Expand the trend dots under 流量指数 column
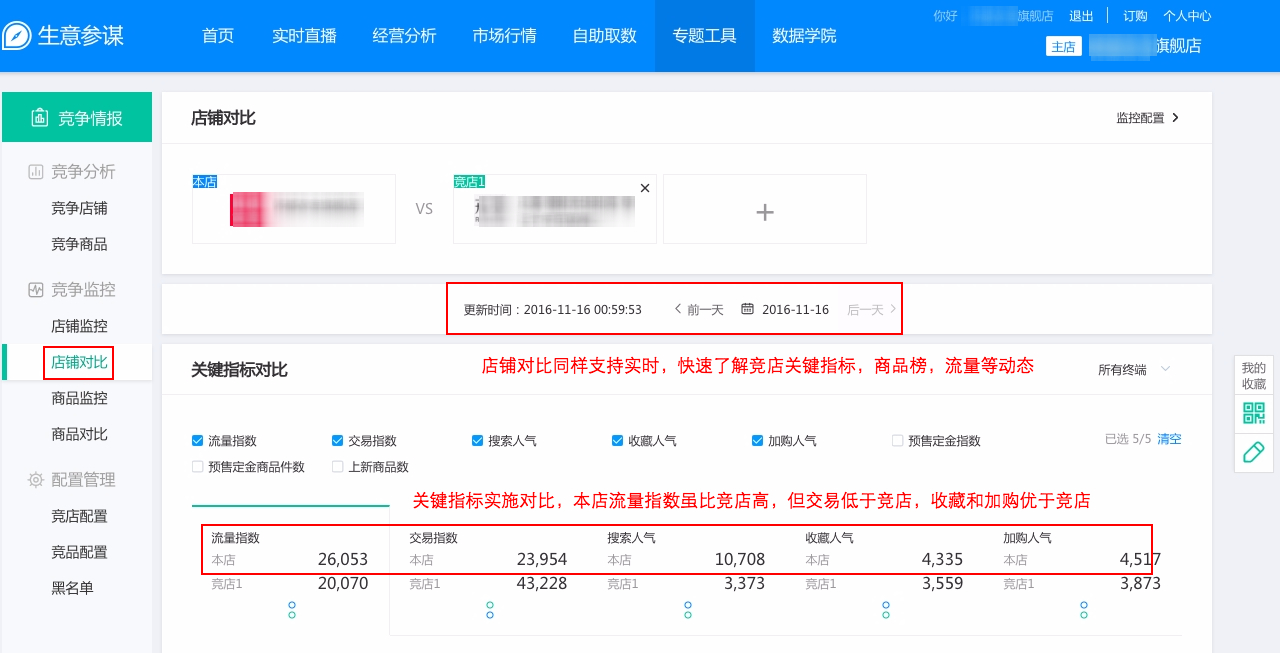Viewport: 1280px width, 653px height. 291,608
